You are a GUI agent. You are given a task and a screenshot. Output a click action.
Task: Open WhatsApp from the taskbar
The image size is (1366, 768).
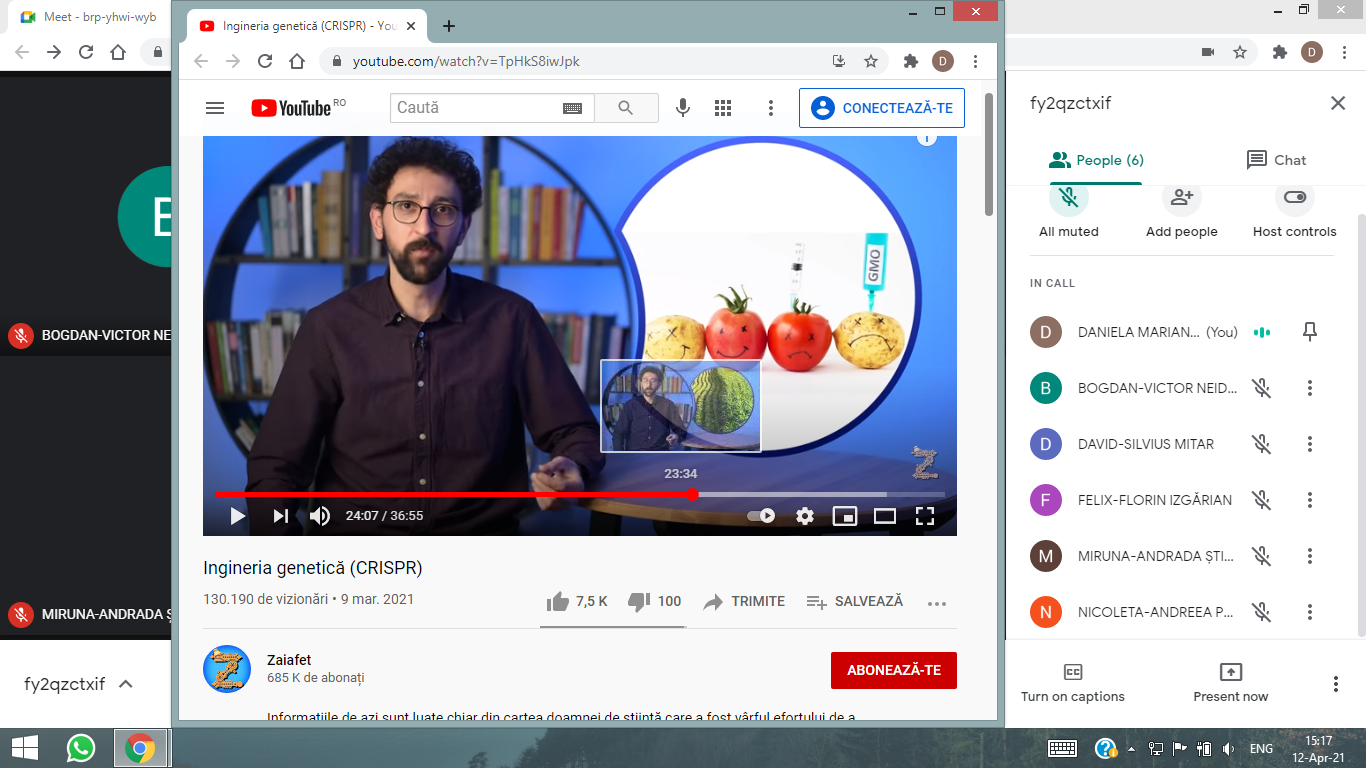[80, 748]
